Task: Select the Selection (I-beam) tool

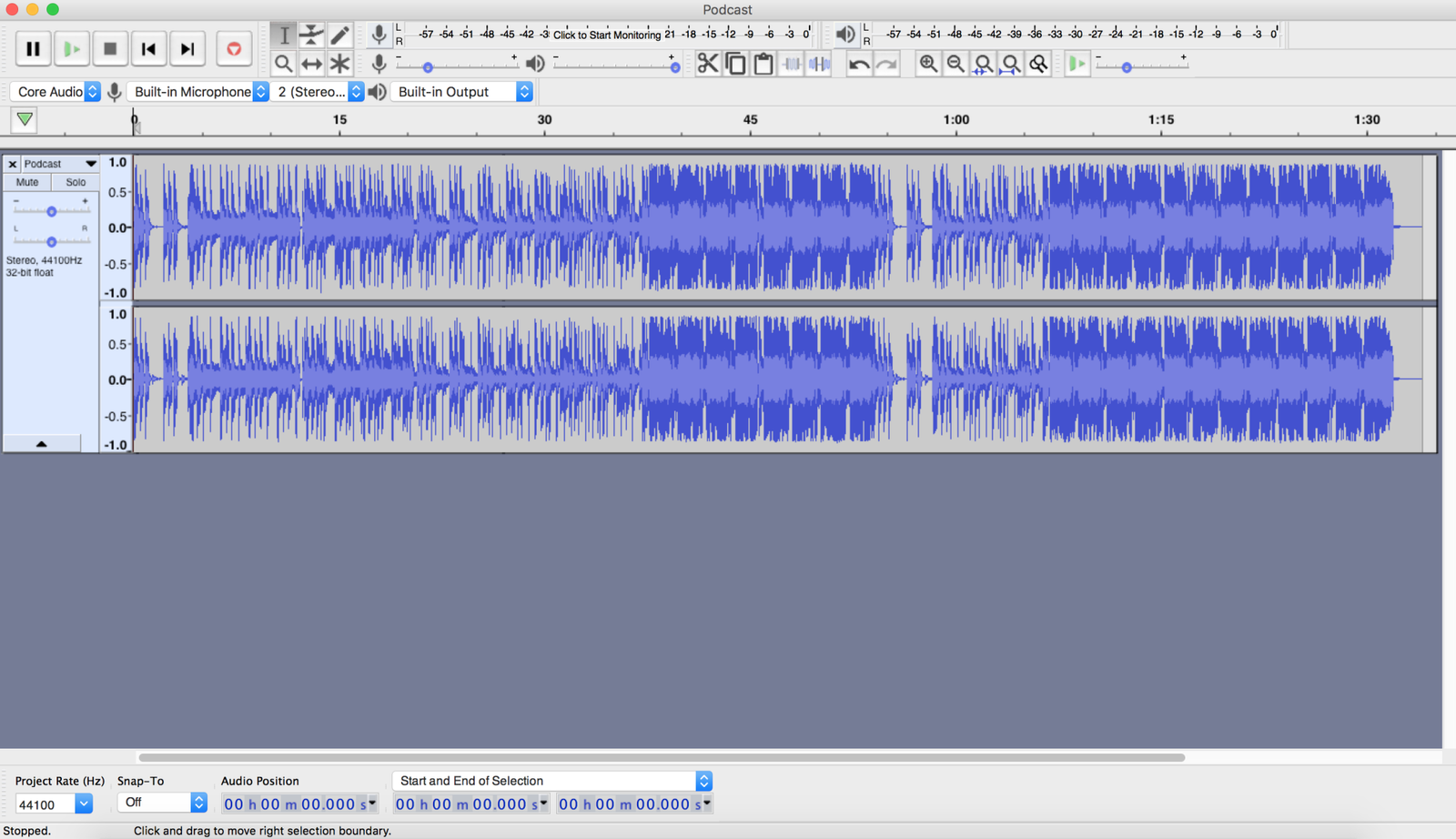Action: pos(284,35)
